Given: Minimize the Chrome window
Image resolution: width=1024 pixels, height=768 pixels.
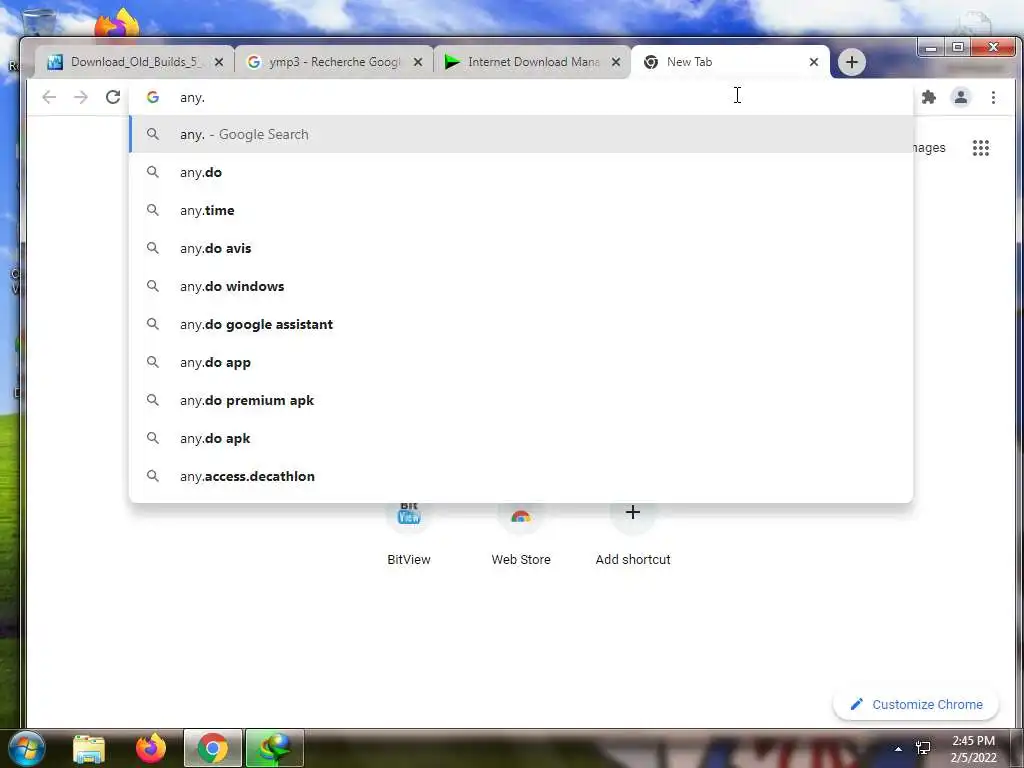Looking at the screenshot, I should [x=931, y=48].
